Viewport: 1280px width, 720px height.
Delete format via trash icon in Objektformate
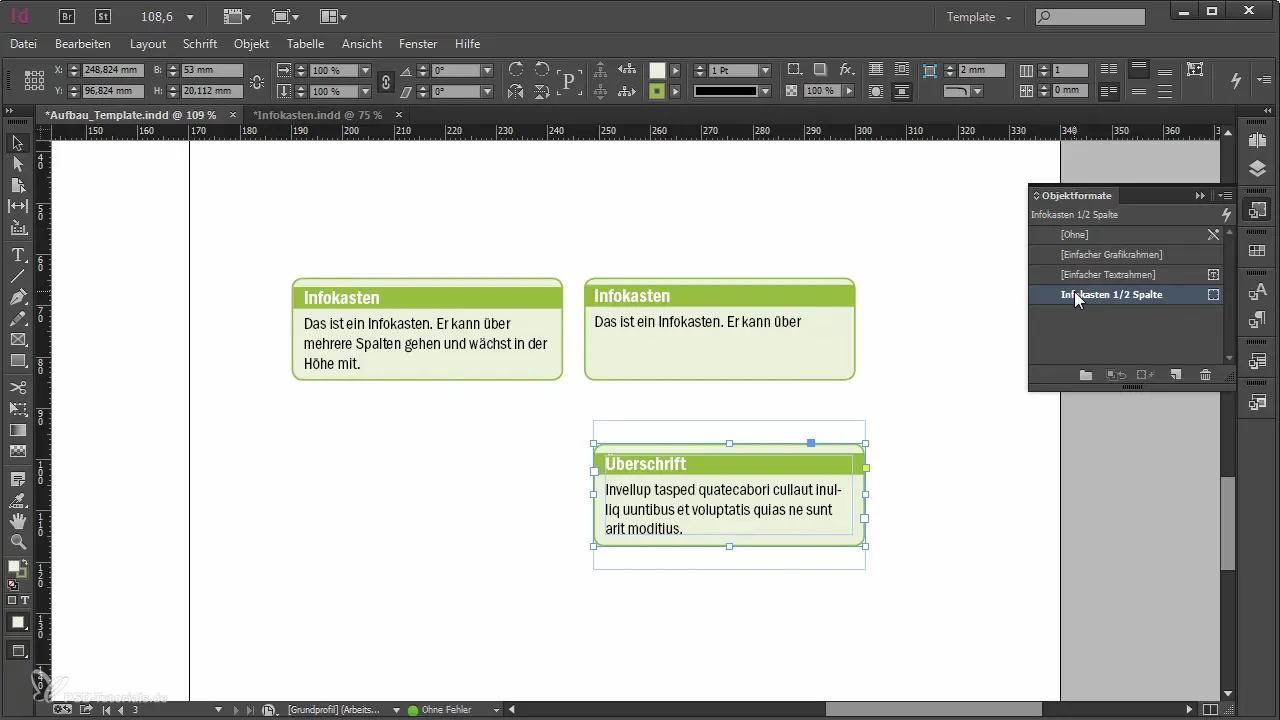pos(1205,375)
